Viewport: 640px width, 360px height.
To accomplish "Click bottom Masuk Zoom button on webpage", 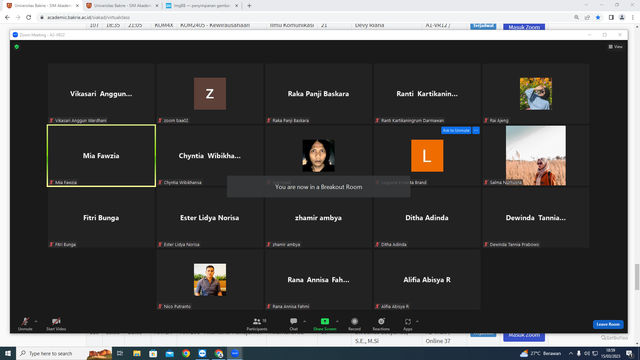I will [x=524, y=336].
